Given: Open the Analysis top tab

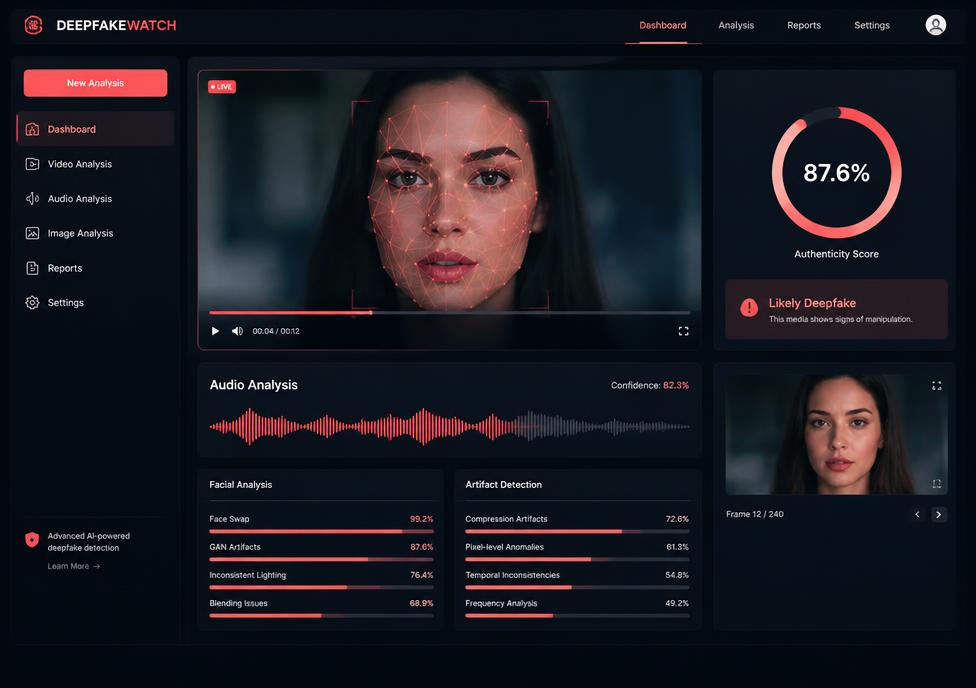Looking at the screenshot, I should tap(736, 26).
